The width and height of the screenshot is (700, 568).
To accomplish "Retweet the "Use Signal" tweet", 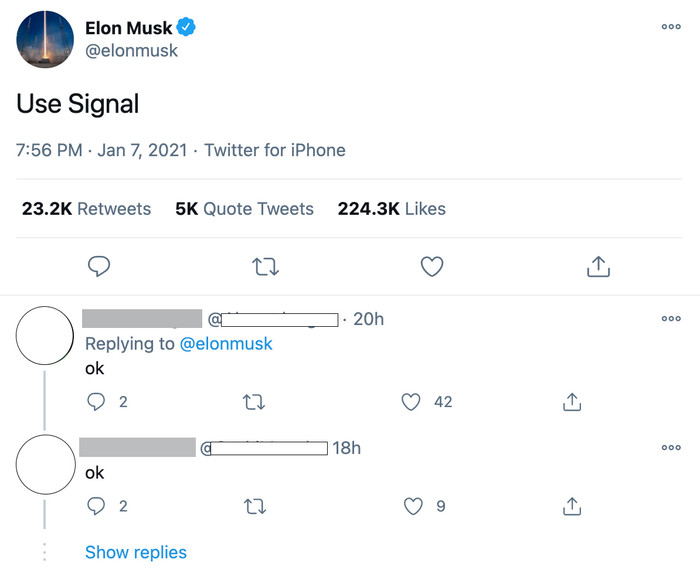I will (x=266, y=267).
